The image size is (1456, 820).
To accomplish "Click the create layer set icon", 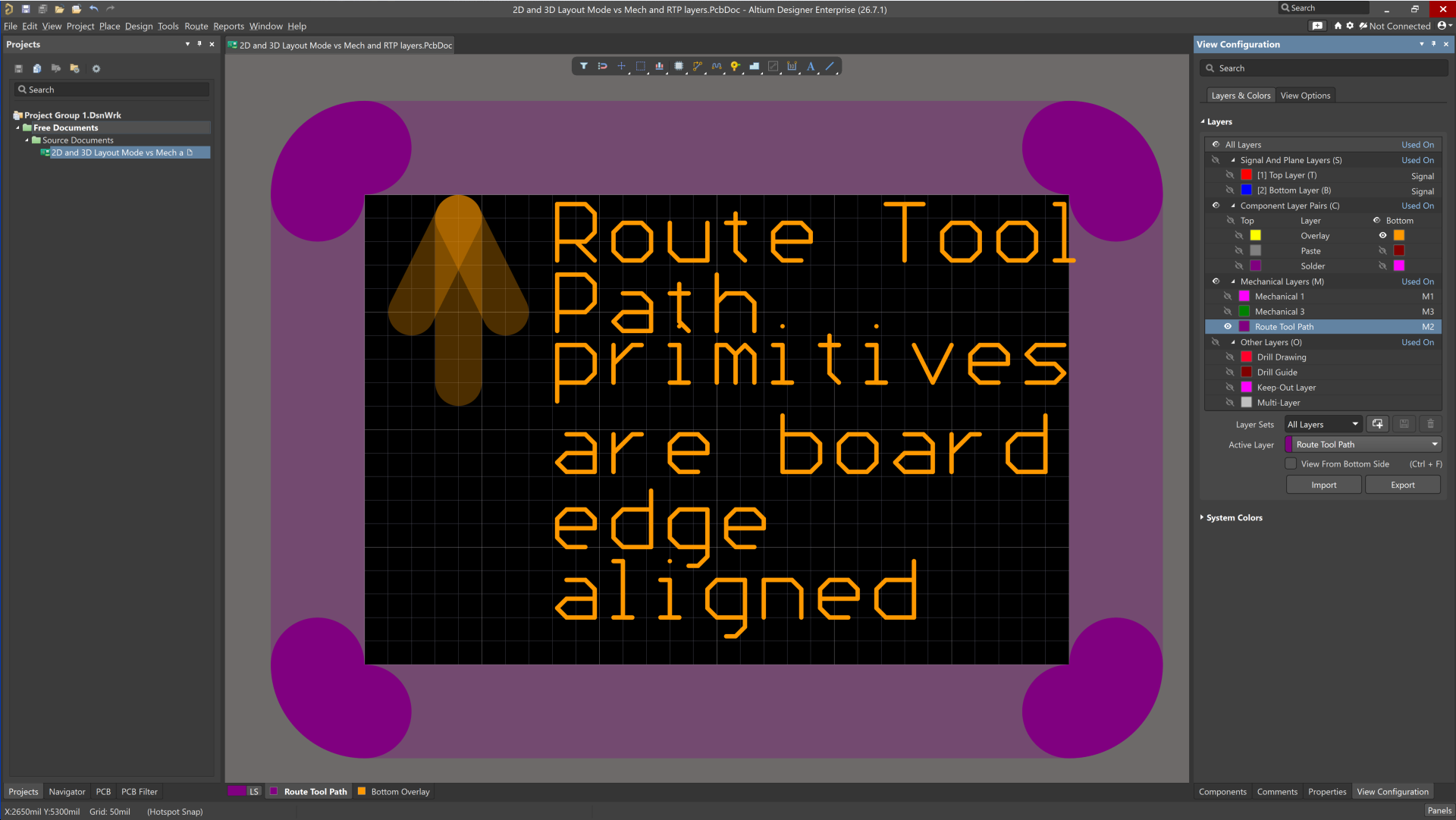I will coord(1377,424).
